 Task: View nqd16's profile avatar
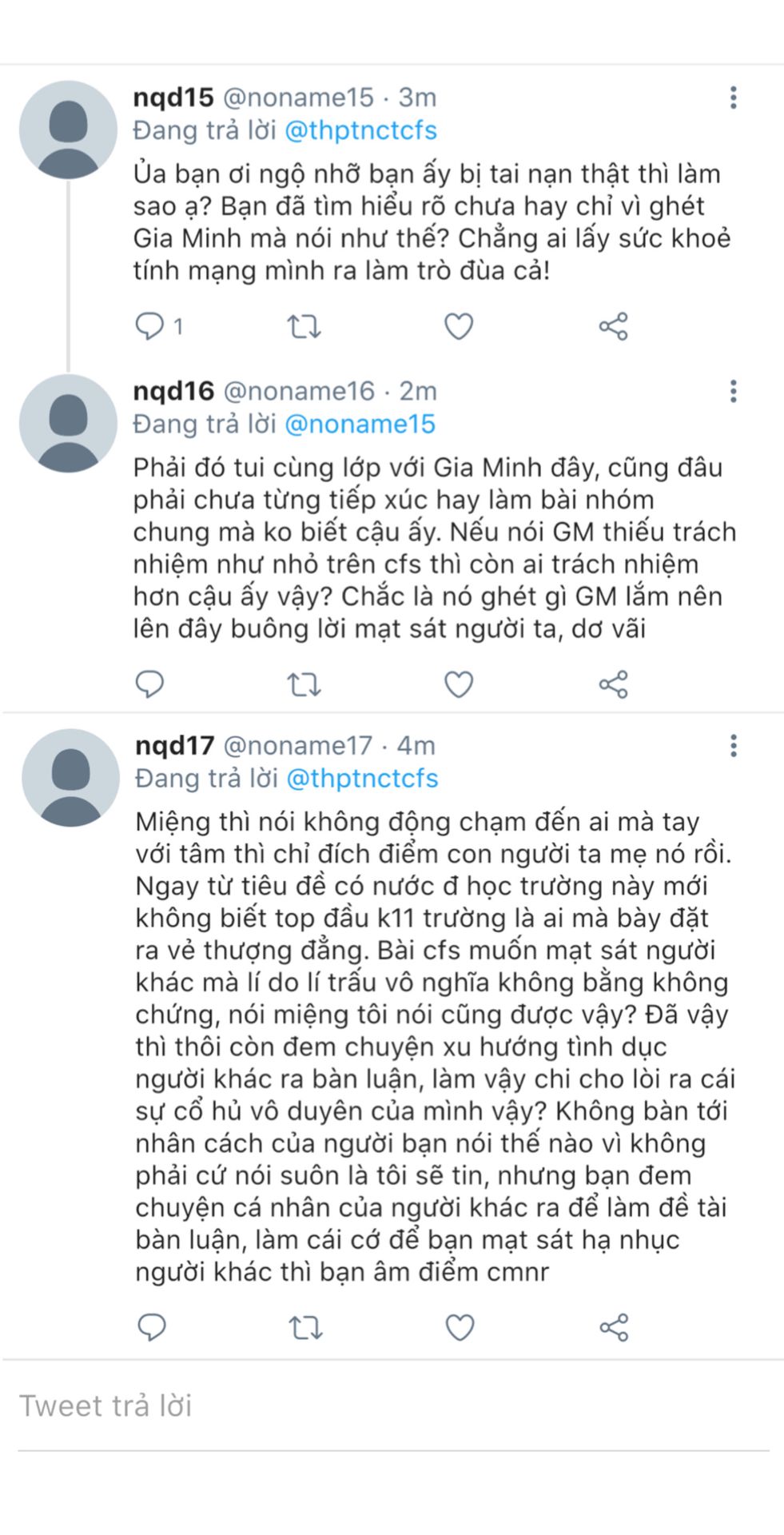[x=68, y=424]
